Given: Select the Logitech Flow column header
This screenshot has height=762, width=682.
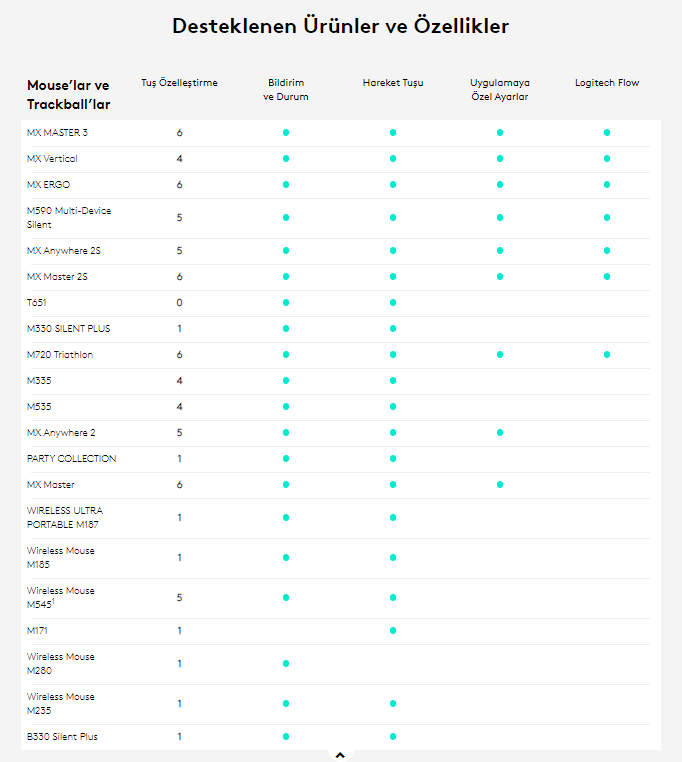Looking at the screenshot, I should pos(607,83).
